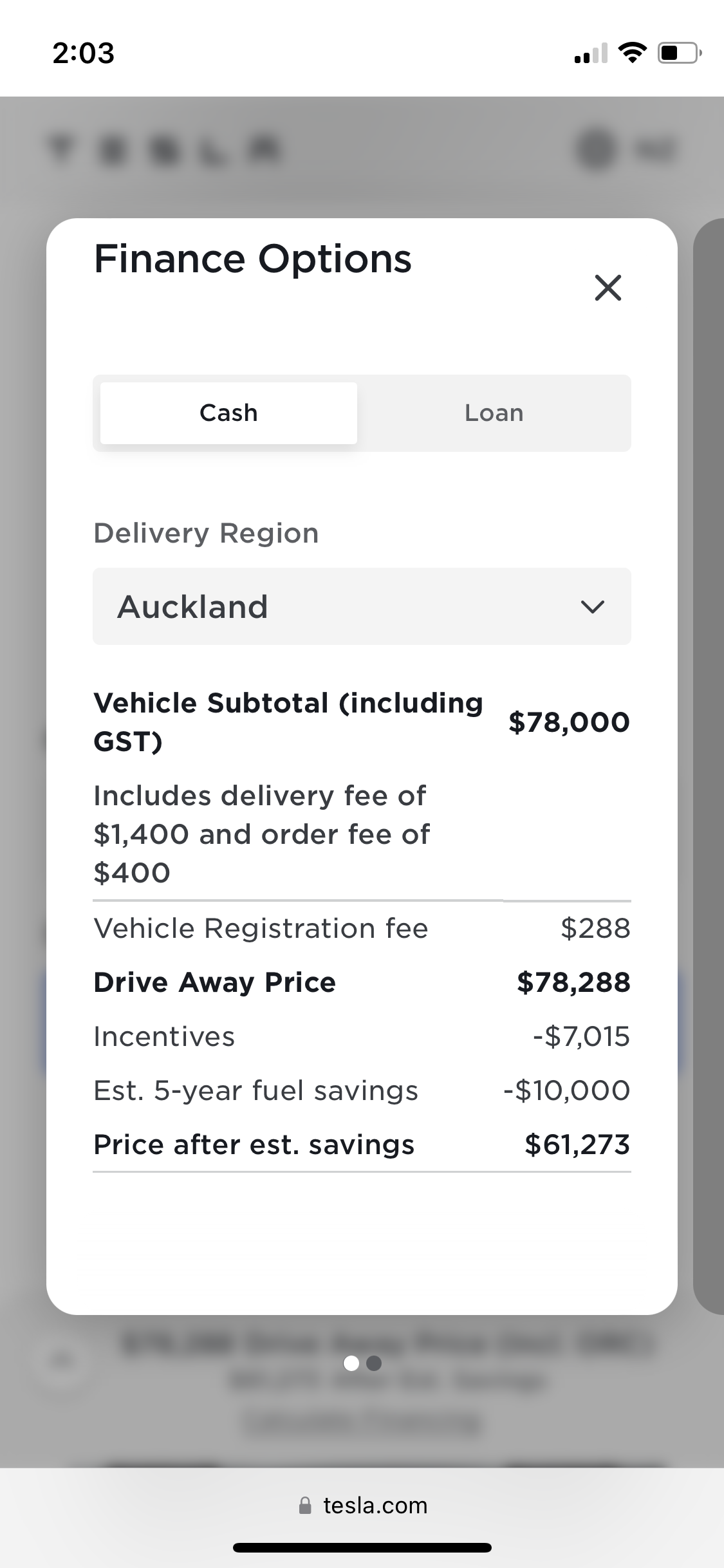Switch to the Loan tab
Image resolution: width=724 pixels, height=1568 pixels.
[494, 413]
